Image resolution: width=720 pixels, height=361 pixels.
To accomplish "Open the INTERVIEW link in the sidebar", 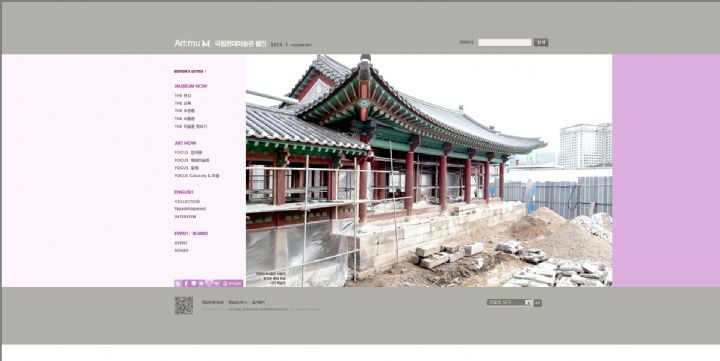I will coord(185,216).
